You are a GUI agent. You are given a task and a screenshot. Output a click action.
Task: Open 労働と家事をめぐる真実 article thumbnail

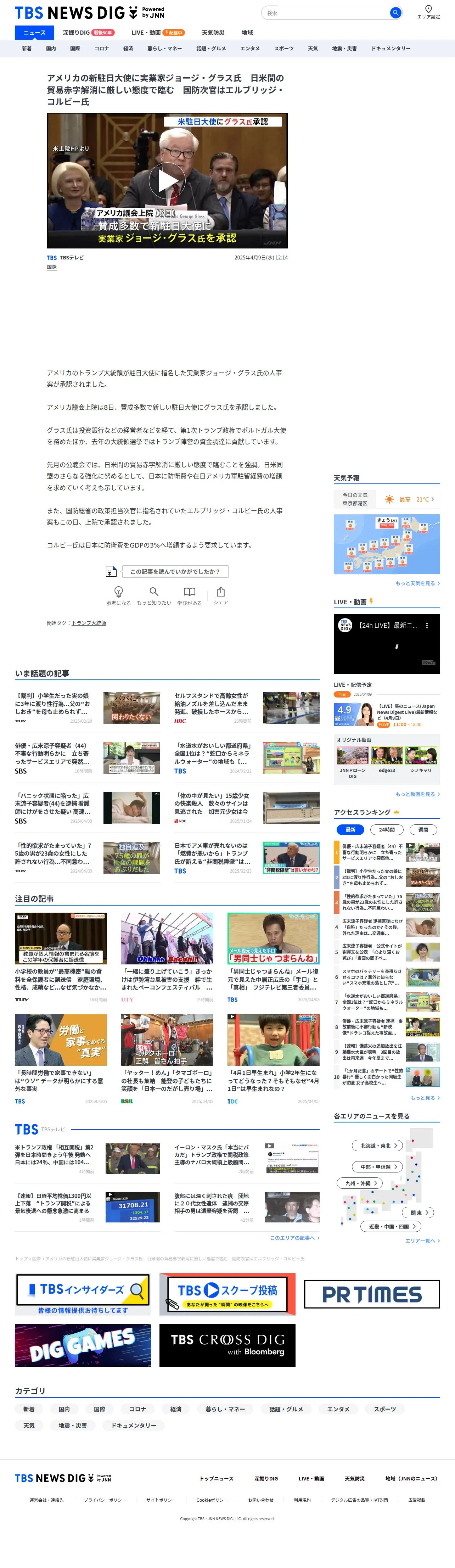click(x=61, y=1040)
